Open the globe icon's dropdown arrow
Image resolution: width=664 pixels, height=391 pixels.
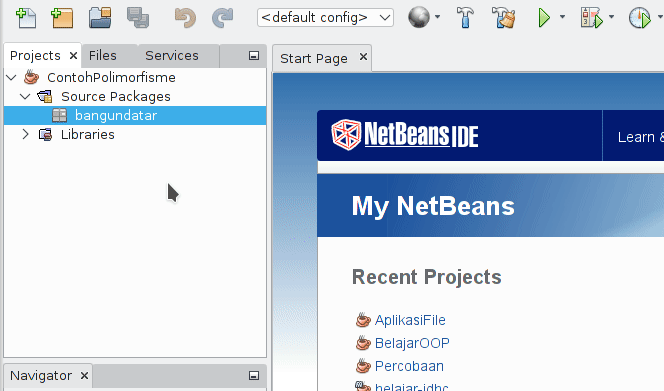point(437,17)
